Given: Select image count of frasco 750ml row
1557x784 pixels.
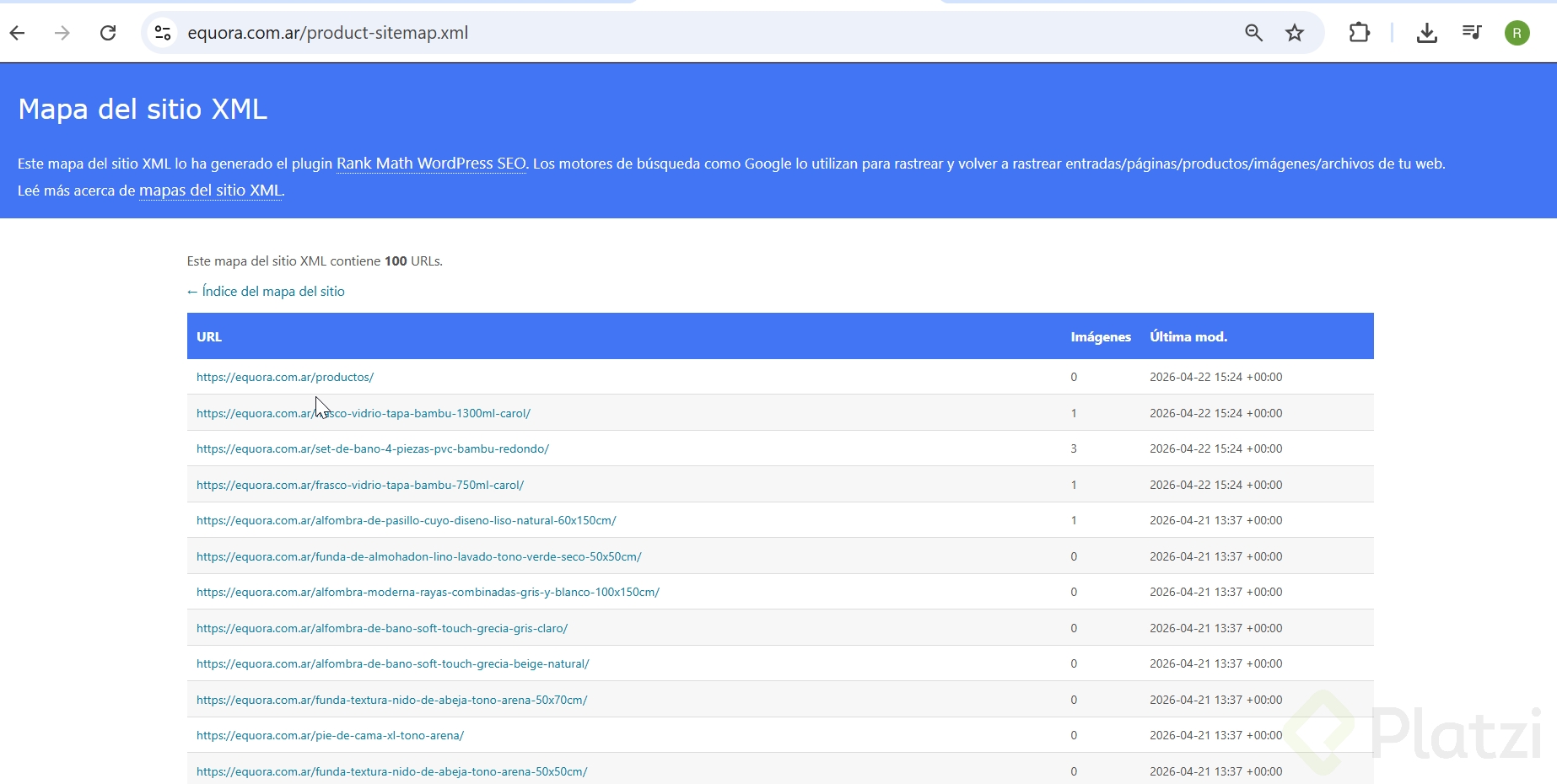Looking at the screenshot, I should coord(1074,485).
